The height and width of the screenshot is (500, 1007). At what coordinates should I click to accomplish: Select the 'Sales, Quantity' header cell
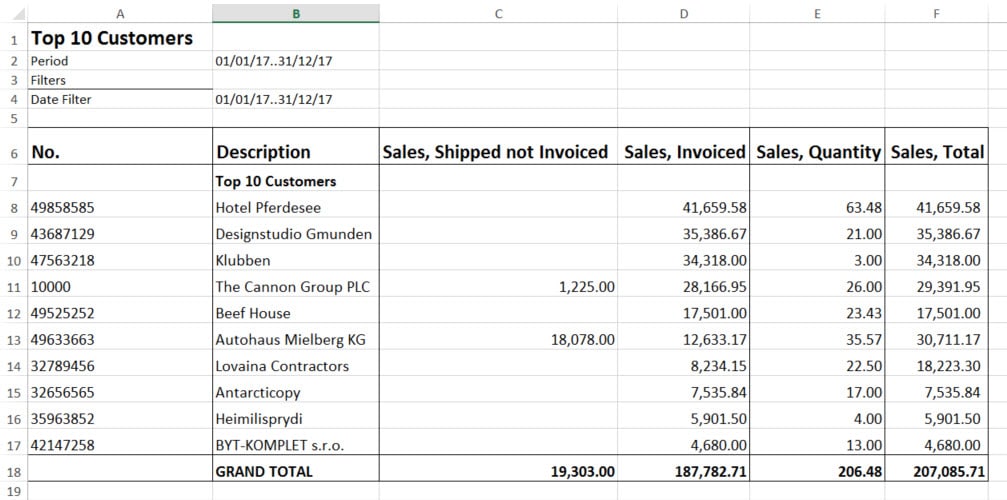pyautogui.click(x=818, y=152)
